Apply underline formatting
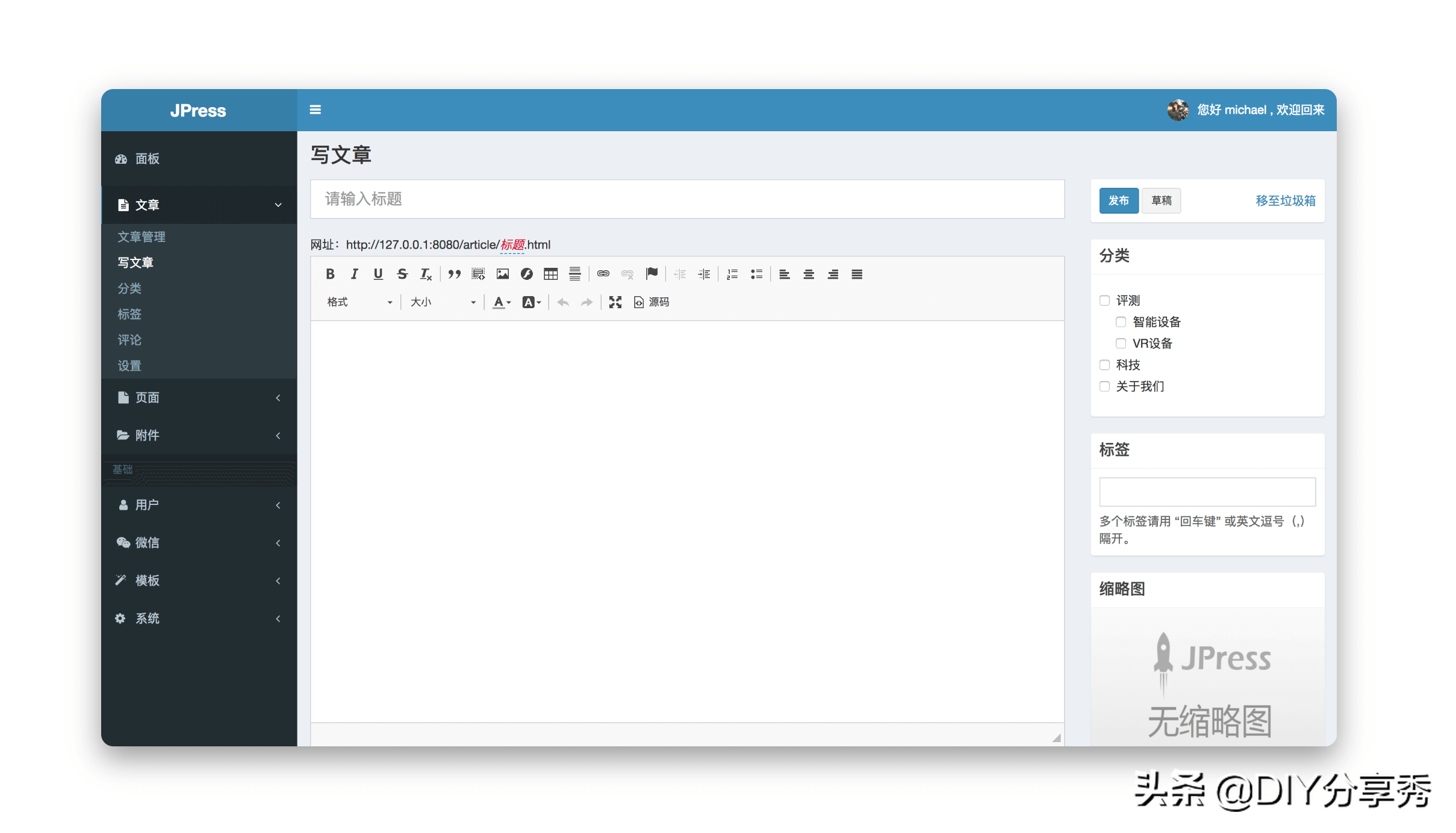Viewport: 1456px width, 833px height. (x=378, y=274)
